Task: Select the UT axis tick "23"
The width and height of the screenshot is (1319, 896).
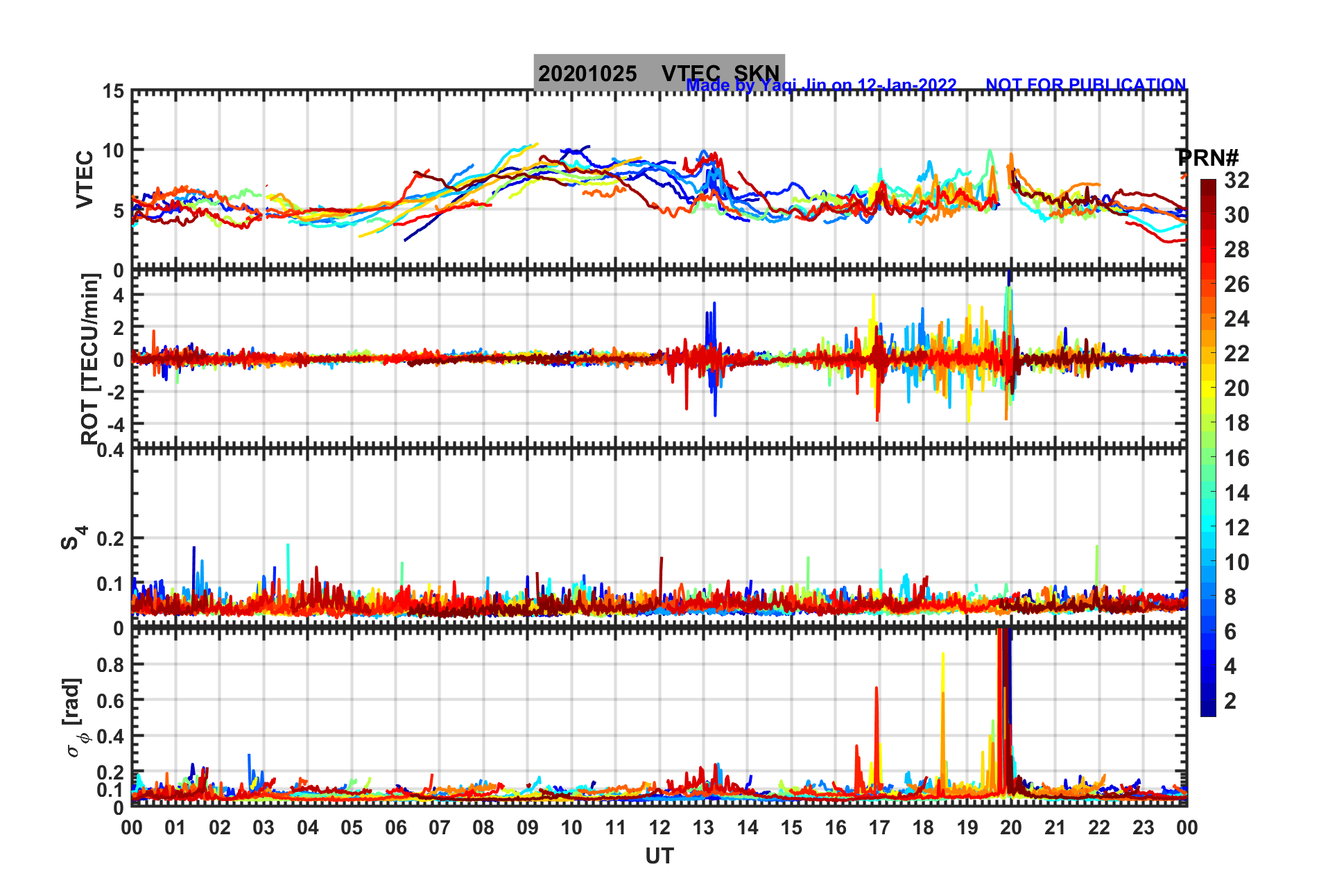Action: (1143, 827)
